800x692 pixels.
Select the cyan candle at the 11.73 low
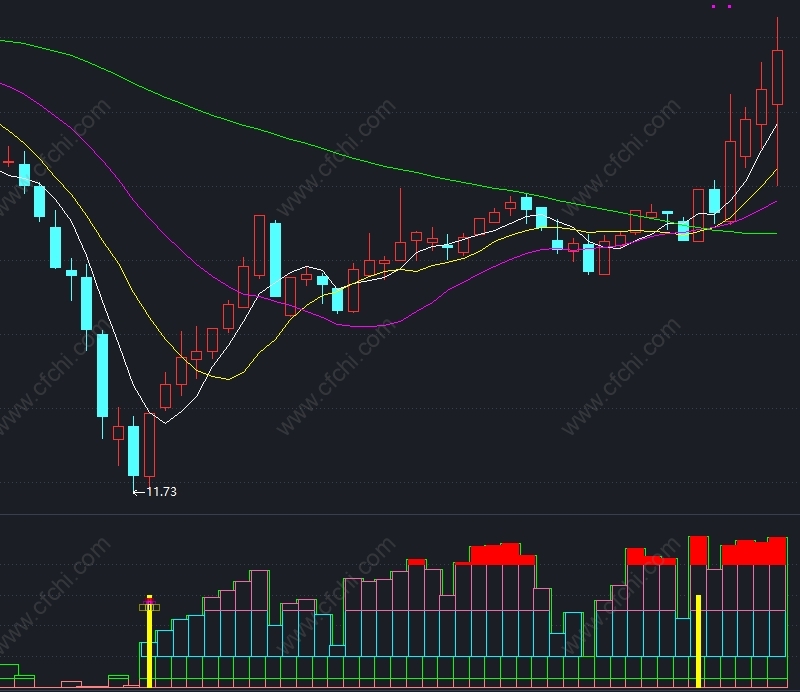point(133,454)
